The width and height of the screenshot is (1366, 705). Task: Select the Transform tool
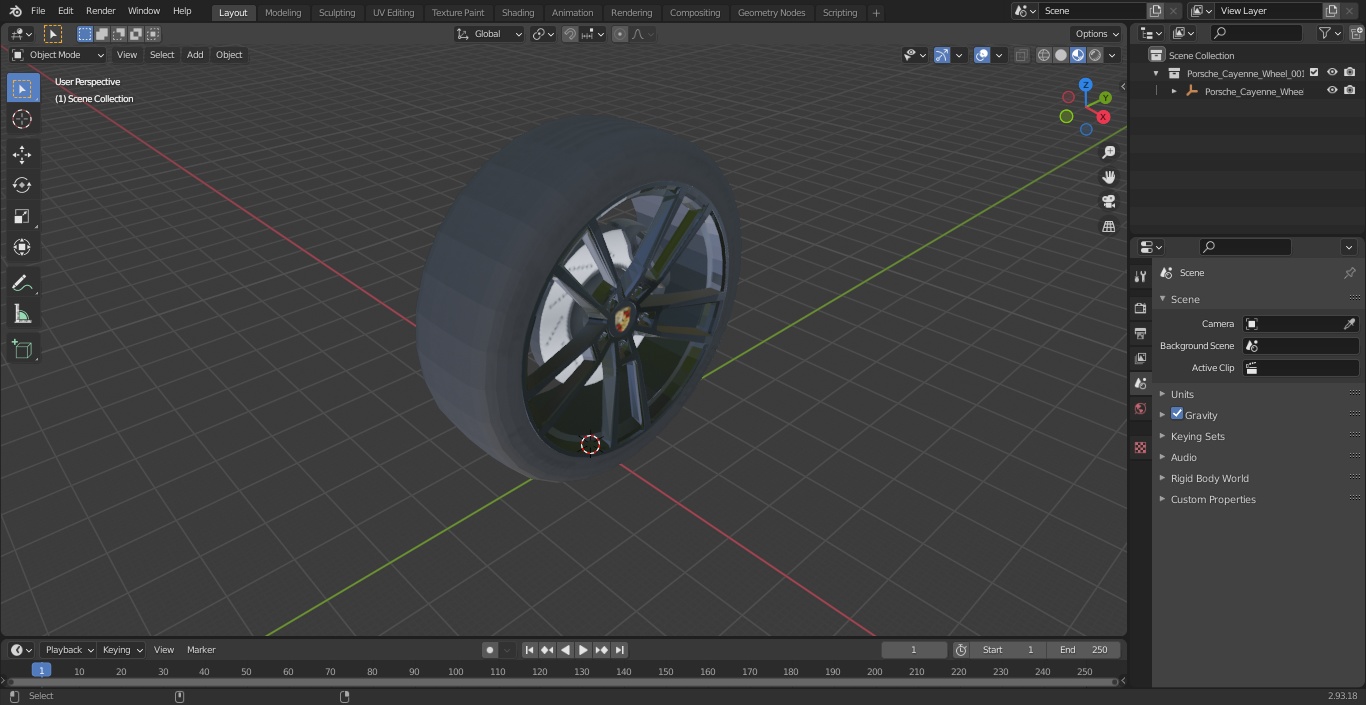point(22,247)
